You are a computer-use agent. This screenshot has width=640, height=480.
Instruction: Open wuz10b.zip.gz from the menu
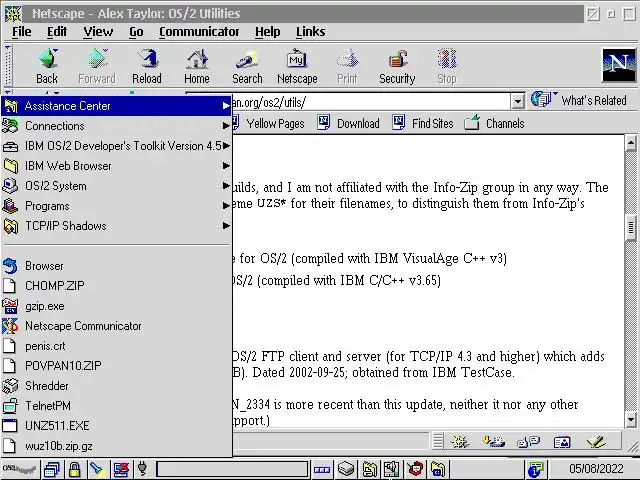click(x=116, y=446)
